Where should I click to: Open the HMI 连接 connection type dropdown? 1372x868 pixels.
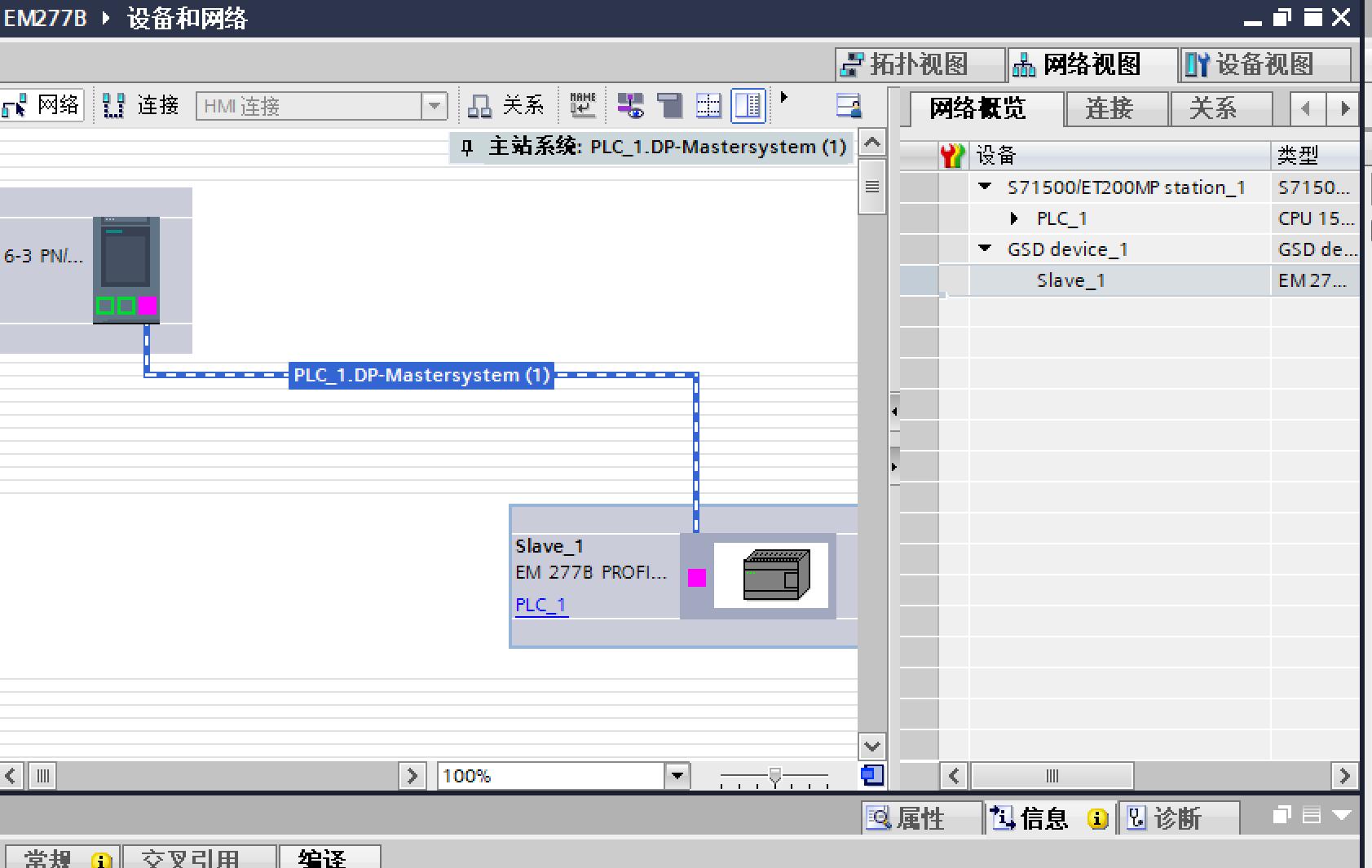point(435,106)
